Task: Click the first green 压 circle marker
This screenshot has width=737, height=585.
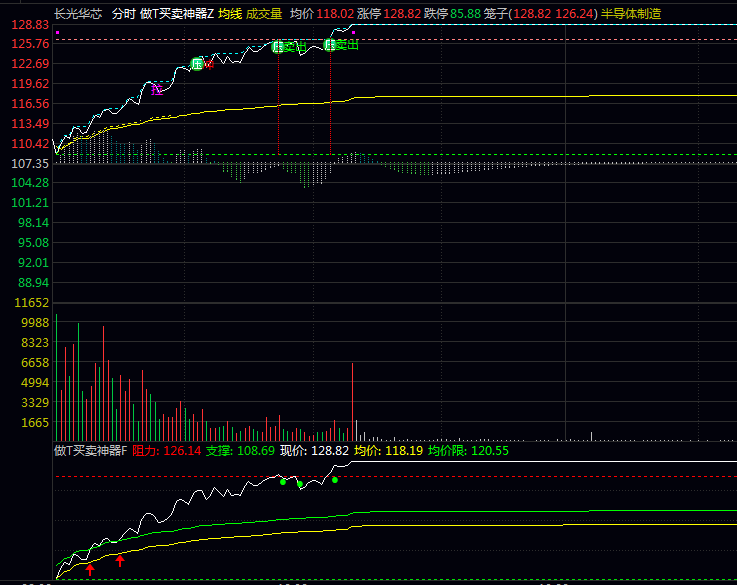Action: click(197, 64)
